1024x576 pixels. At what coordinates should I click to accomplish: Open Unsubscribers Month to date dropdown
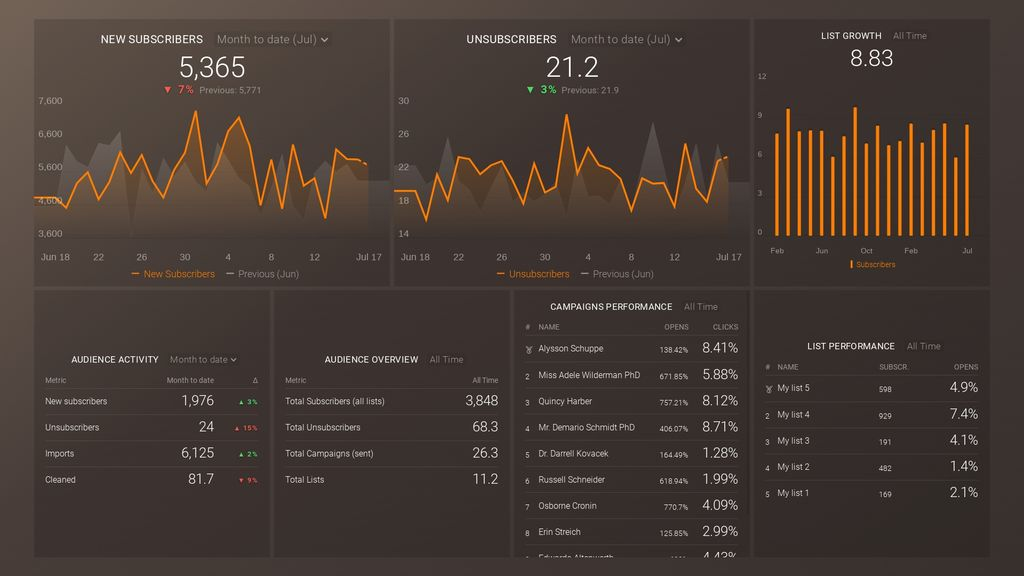tap(626, 39)
